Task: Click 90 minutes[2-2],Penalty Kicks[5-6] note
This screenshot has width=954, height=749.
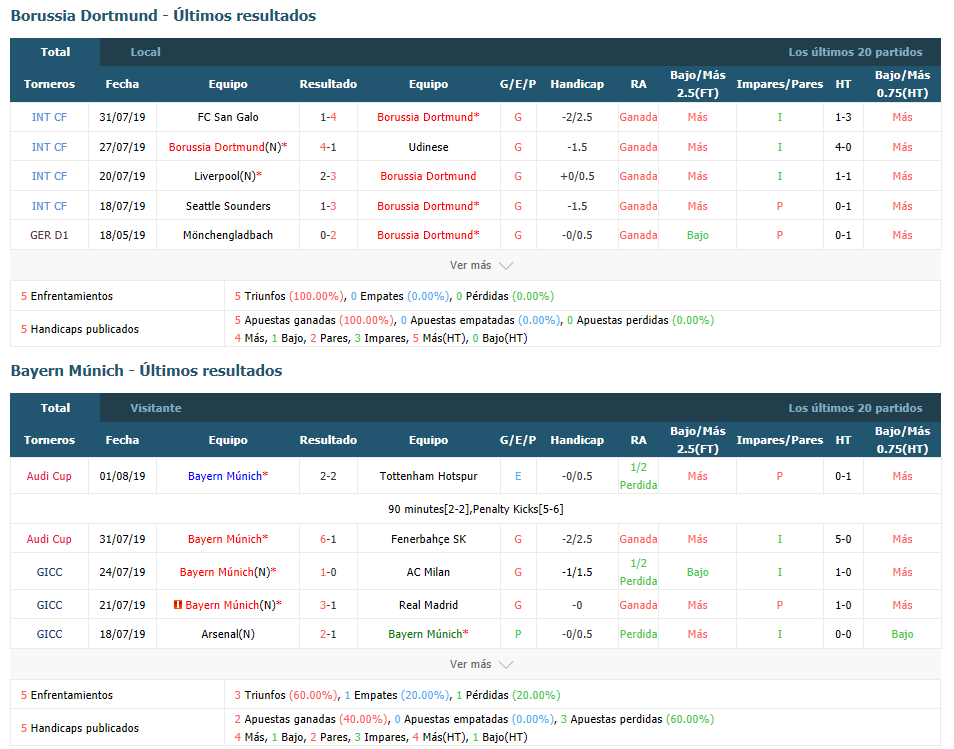Action: point(476,509)
